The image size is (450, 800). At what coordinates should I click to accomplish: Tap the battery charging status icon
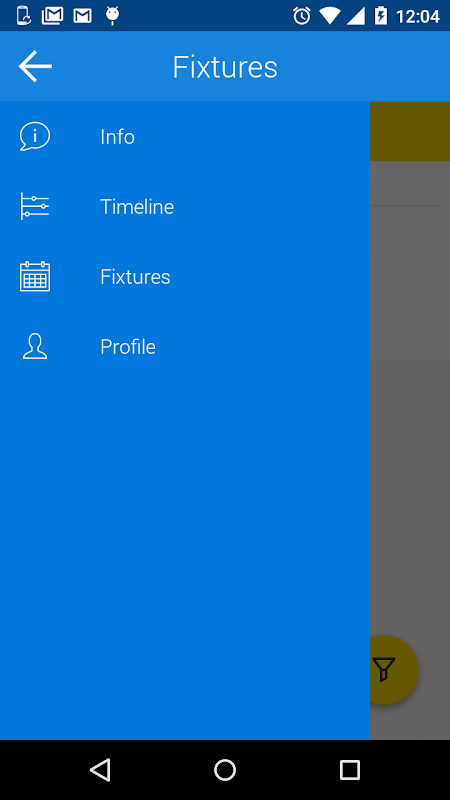coord(381,16)
